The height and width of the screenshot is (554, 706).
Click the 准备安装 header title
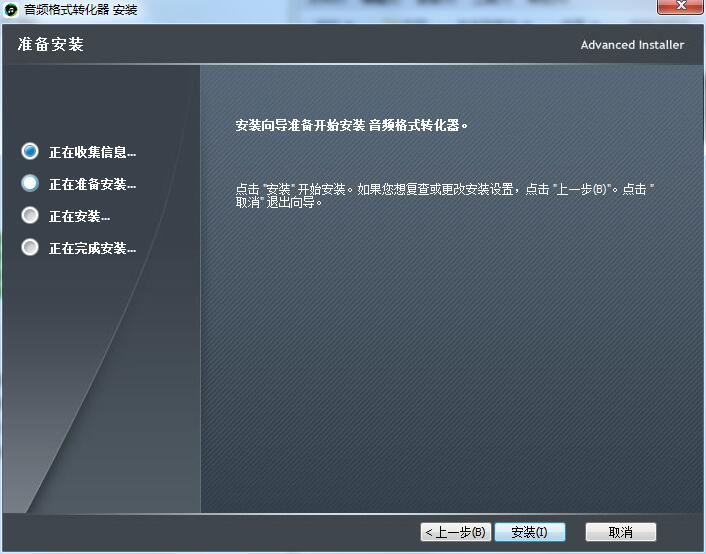(x=51, y=45)
